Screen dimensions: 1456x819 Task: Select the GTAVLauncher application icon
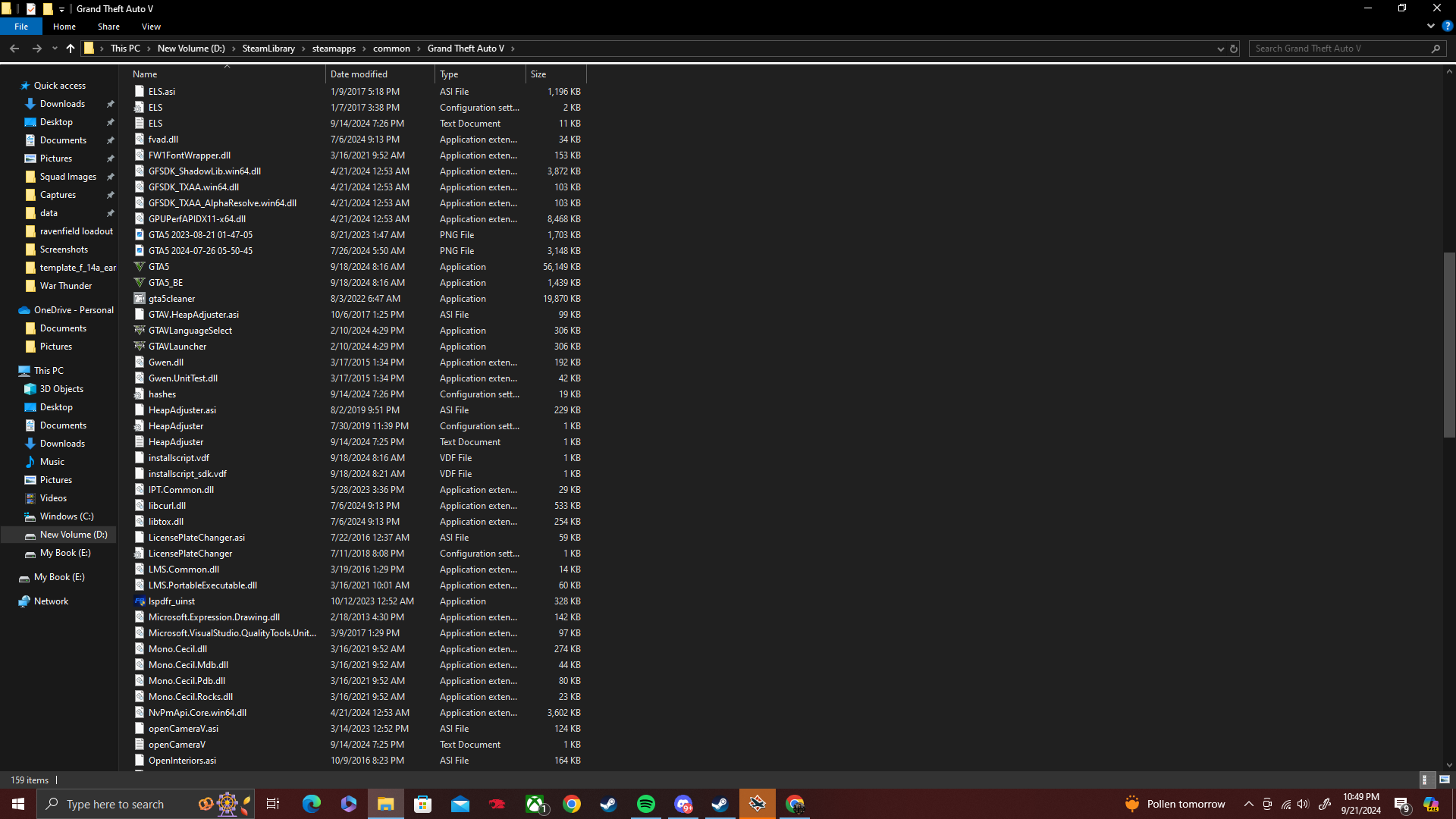pyautogui.click(x=140, y=347)
